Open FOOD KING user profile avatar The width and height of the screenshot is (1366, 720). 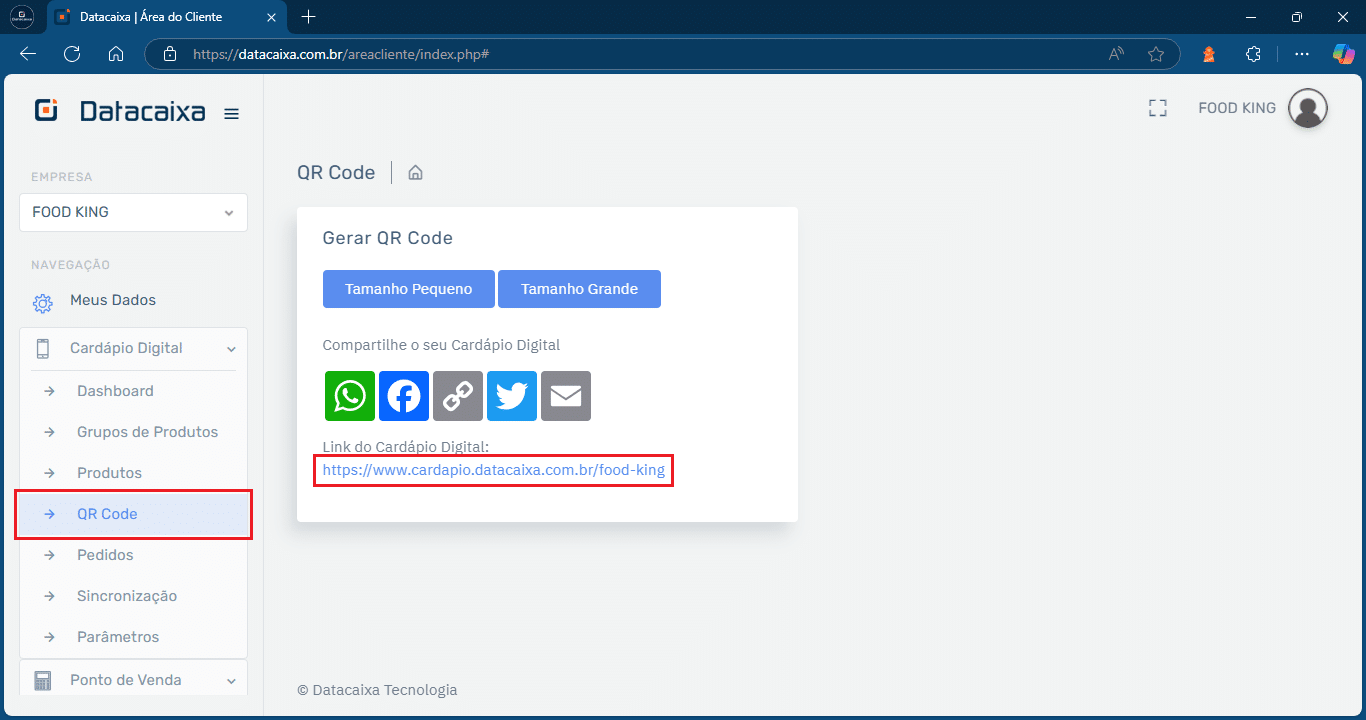point(1307,108)
